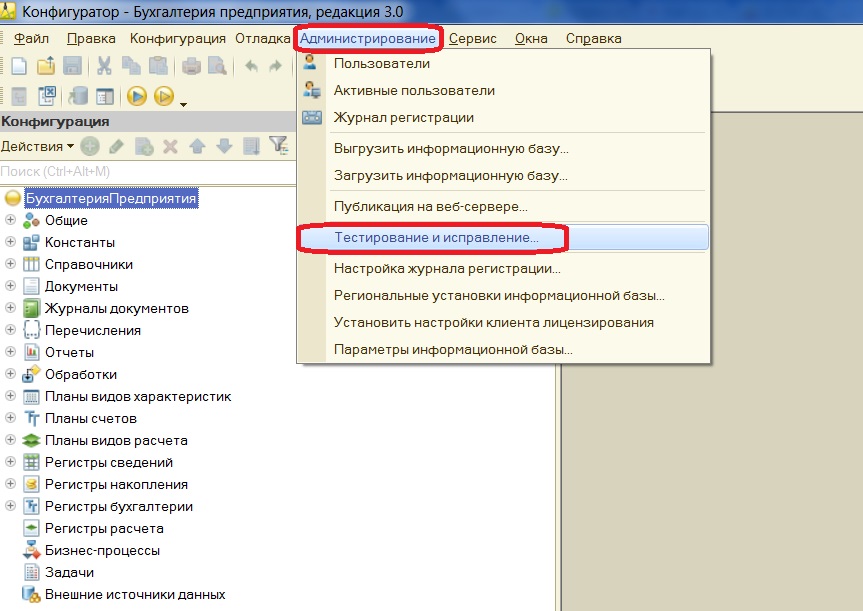This screenshot has height=611, width=863.
Task: Choose Пользователи from Администрирование menu
Action: pyautogui.click(x=502, y=63)
